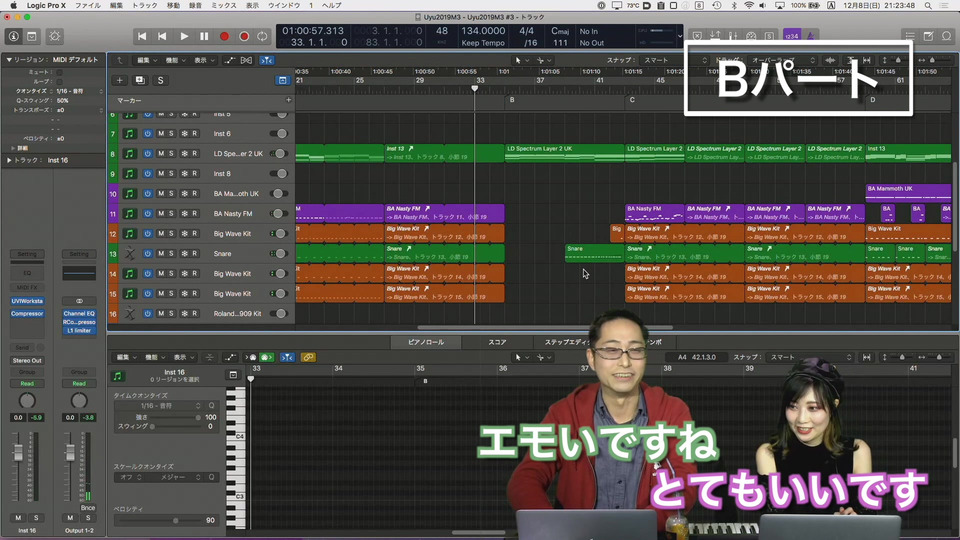Click Collapse Mode button in Piano Roll toolbar
This screenshot has width=960, height=540.
(209, 357)
